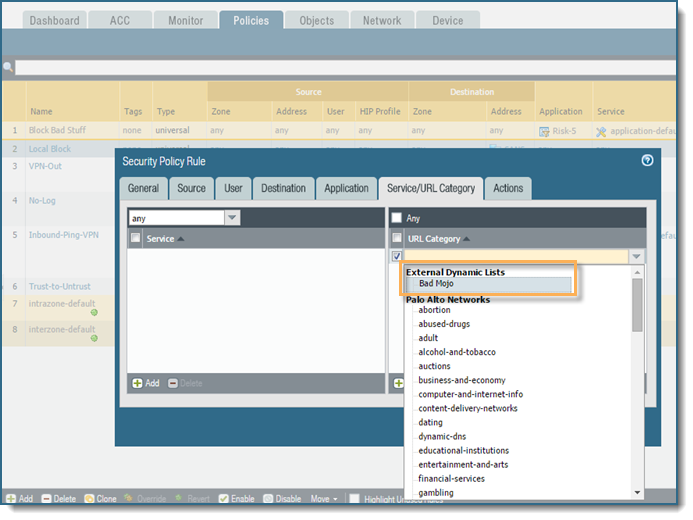The height and width of the screenshot is (520, 693).
Task: Click the green status dot on interzone-default
Action: pyautogui.click(x=94, y=338)
